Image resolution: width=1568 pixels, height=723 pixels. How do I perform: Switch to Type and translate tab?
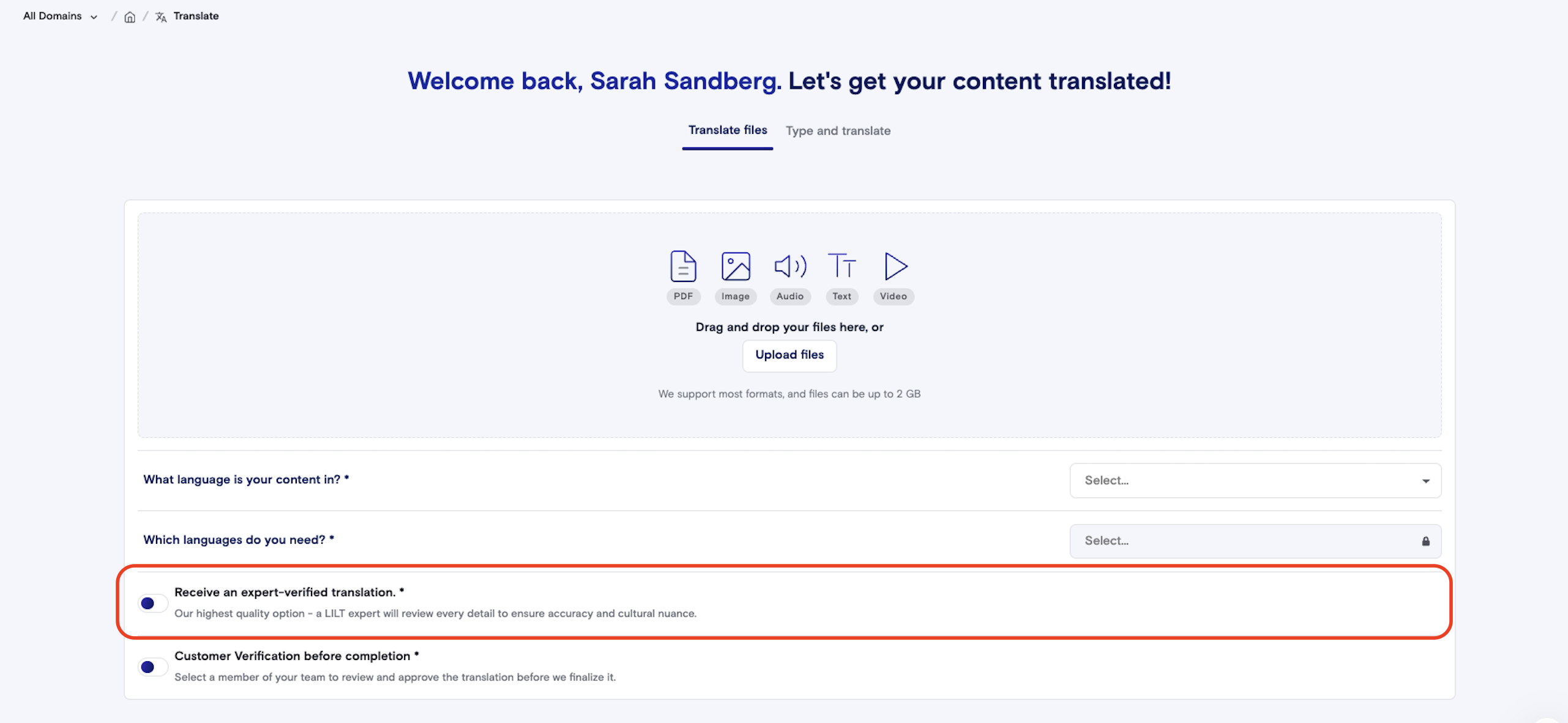pyautogui.click(x=837, y=131)
